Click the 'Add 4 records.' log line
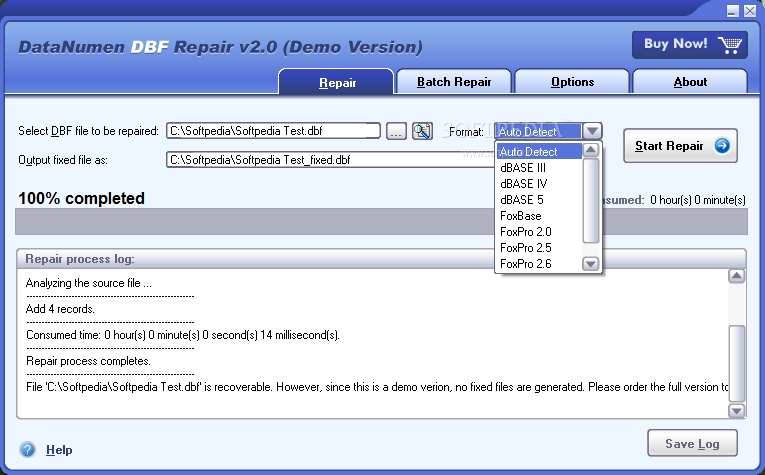Viewport: 765px width, 475px height. [60, 309]
